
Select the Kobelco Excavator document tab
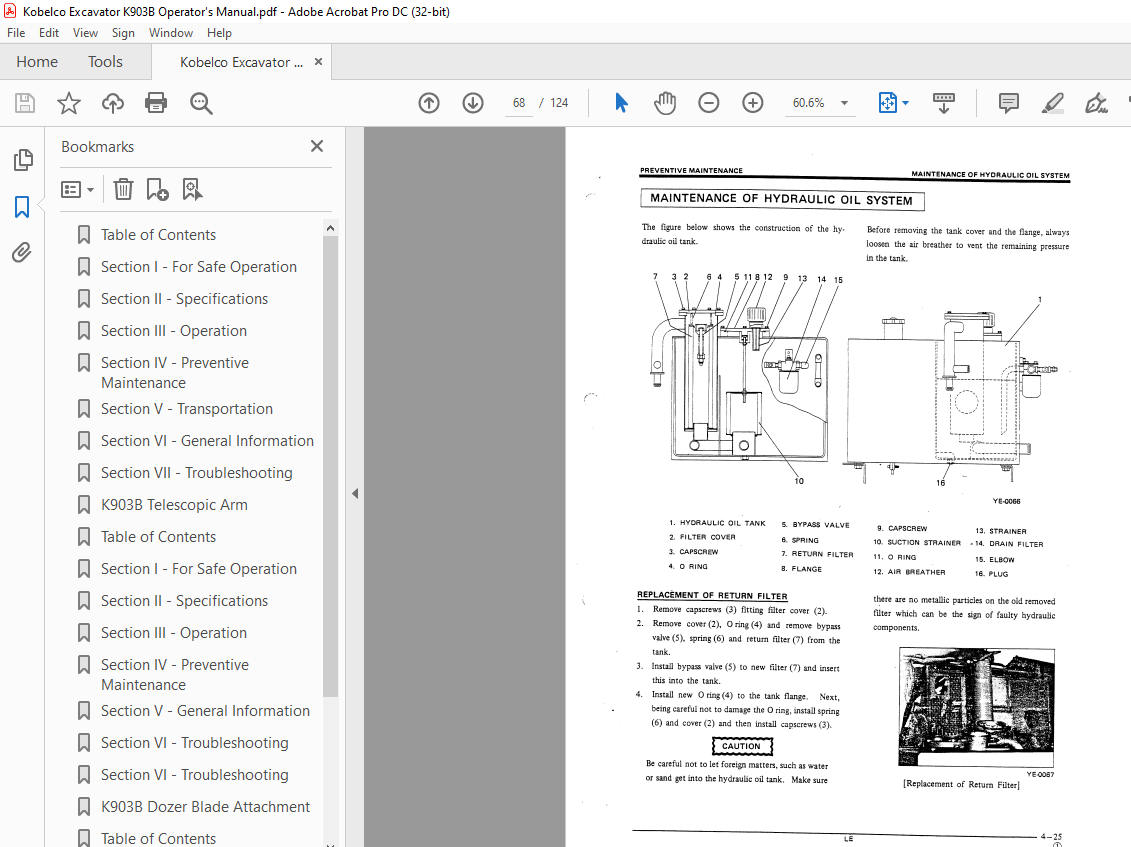pos(241,62)
